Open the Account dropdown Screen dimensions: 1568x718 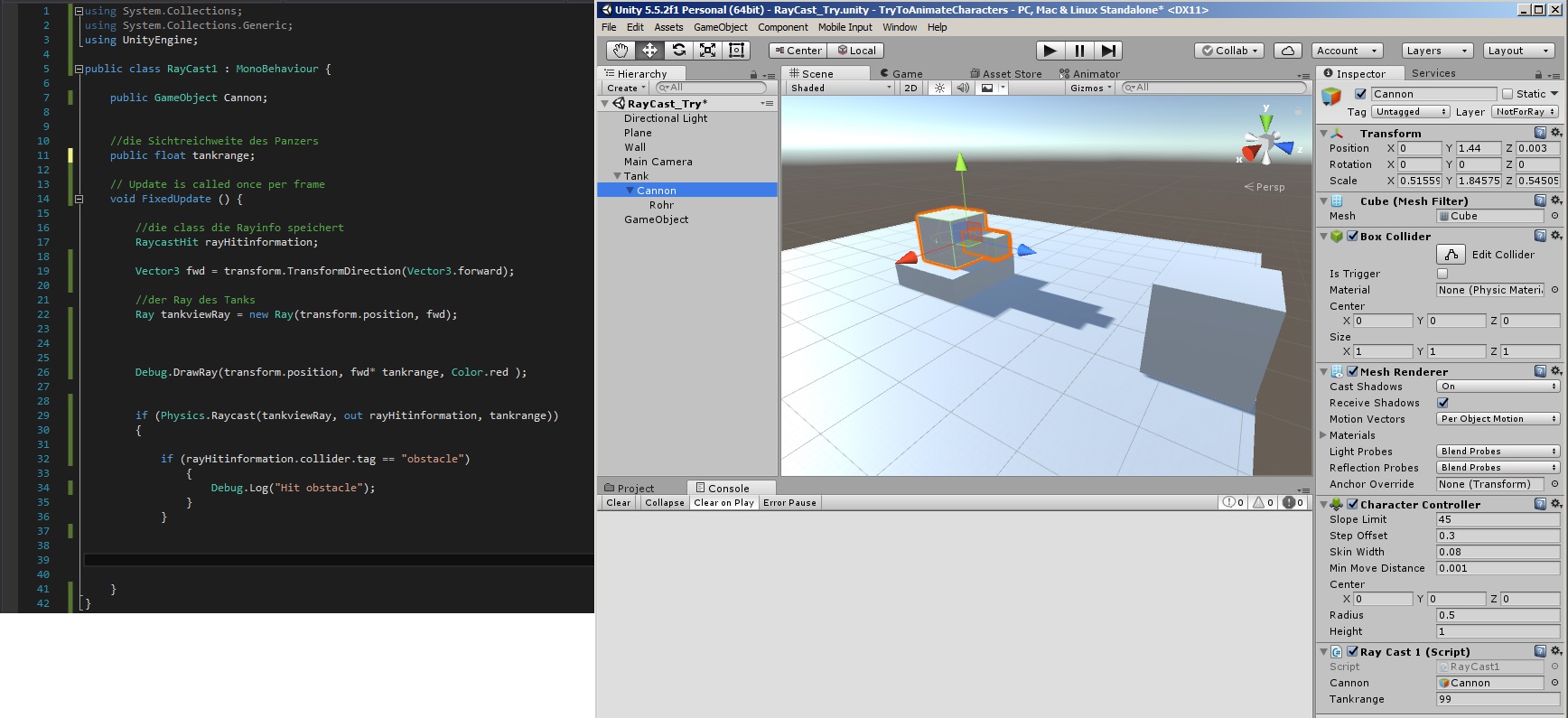pyautogui.click(x=1347, y=51)
